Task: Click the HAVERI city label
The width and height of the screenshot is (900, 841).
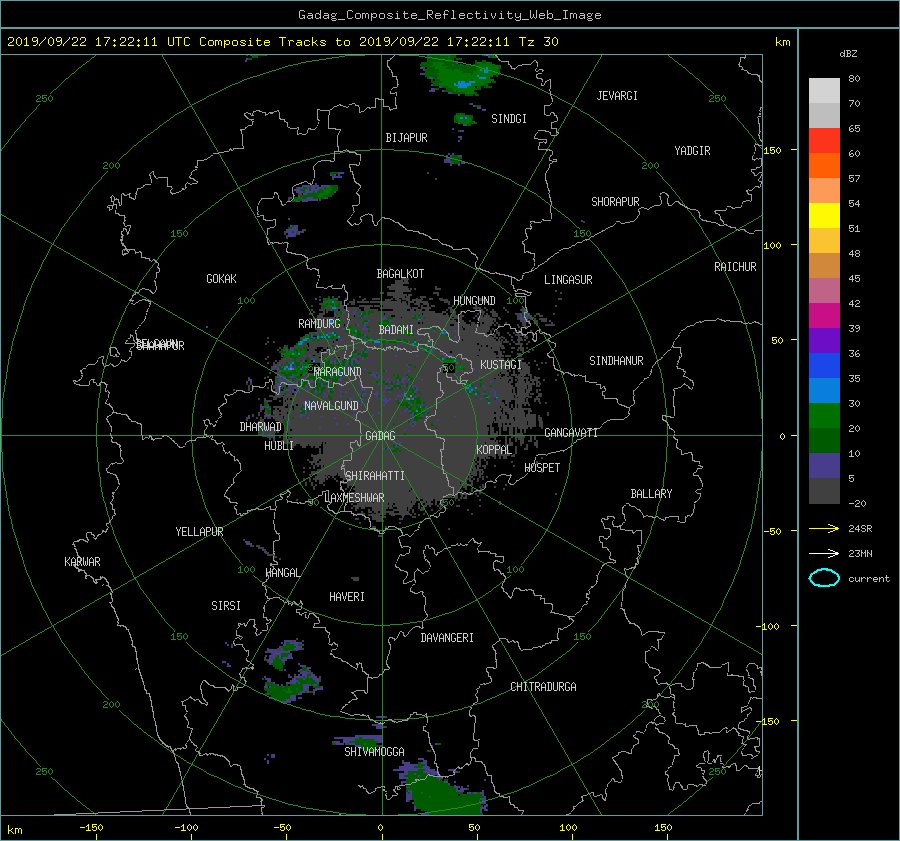Action: [347, 597]
